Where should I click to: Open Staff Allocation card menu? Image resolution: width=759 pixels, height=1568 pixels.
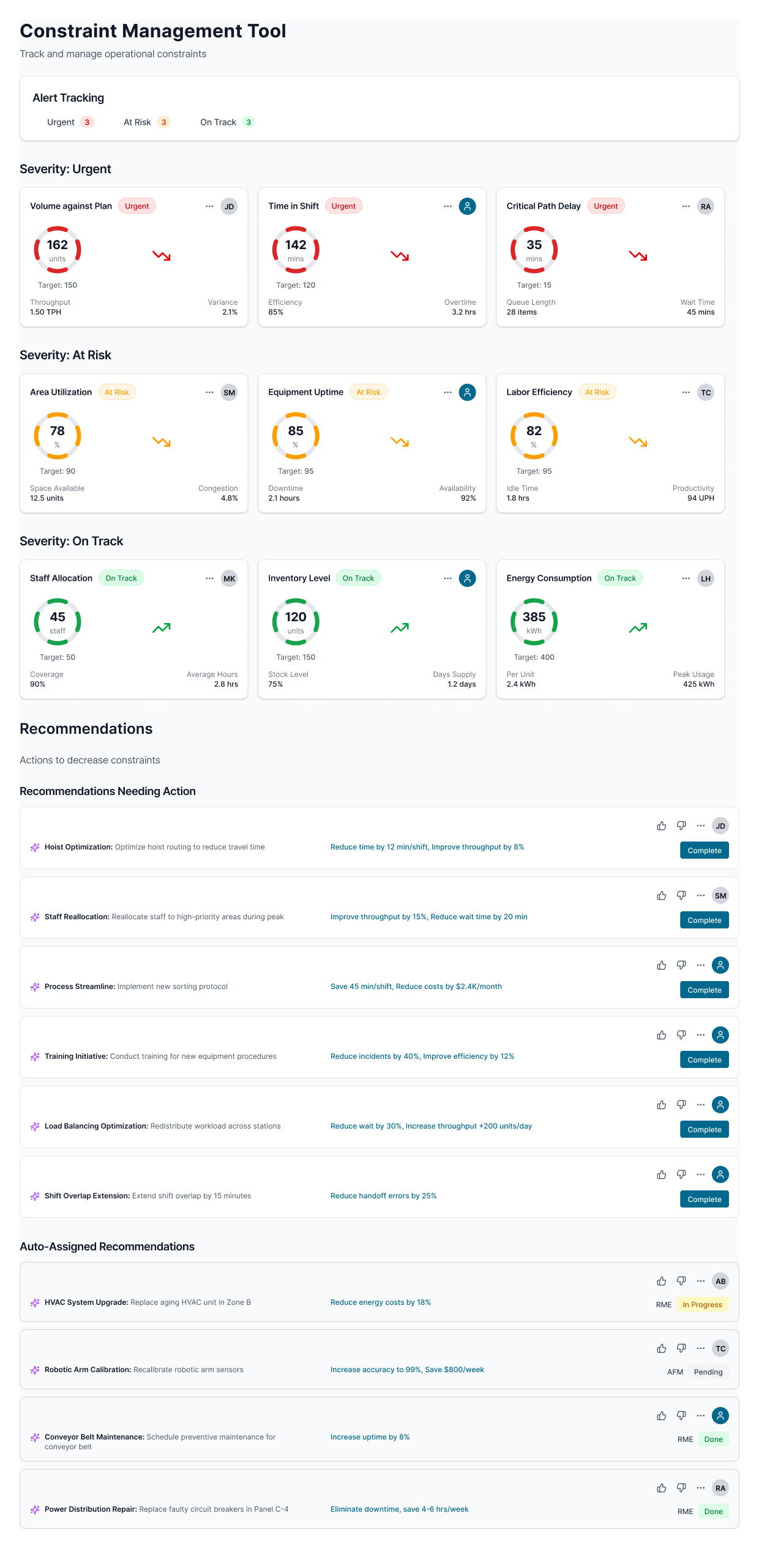pos(209,578)
